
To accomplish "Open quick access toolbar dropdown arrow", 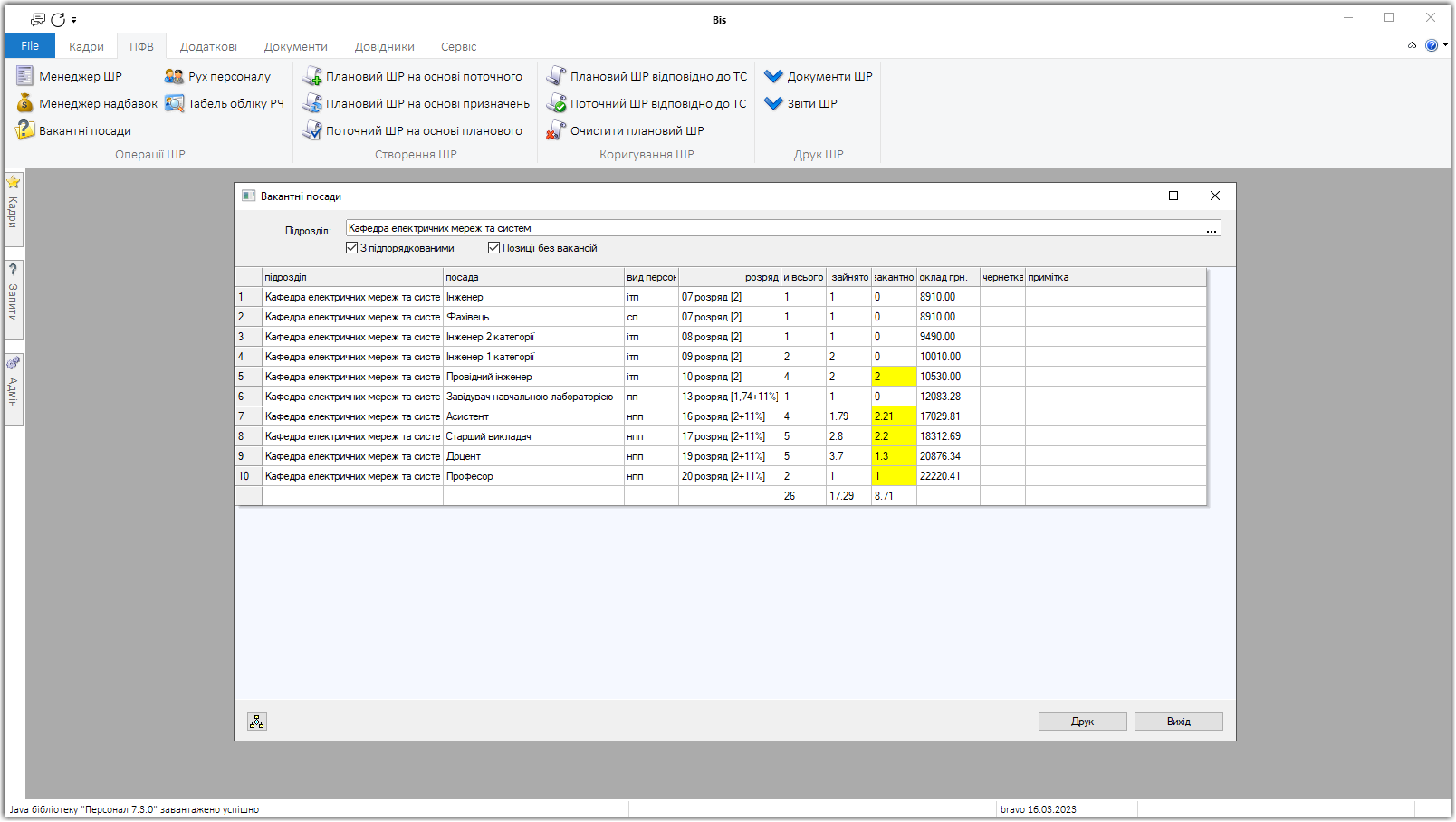I will [74, 20].
